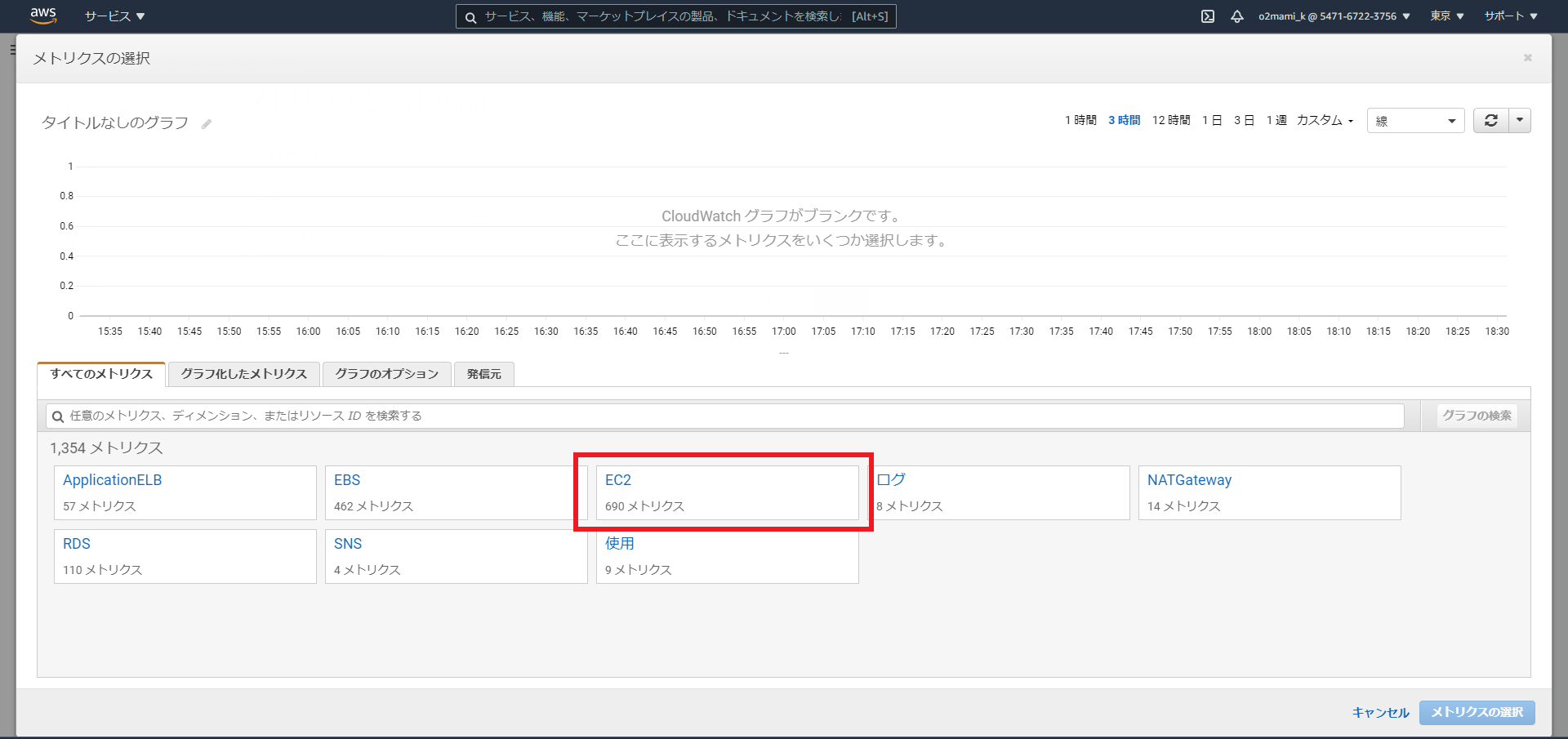
Task: Click the 110 メトリクス count under RDS
Action: 103,570
